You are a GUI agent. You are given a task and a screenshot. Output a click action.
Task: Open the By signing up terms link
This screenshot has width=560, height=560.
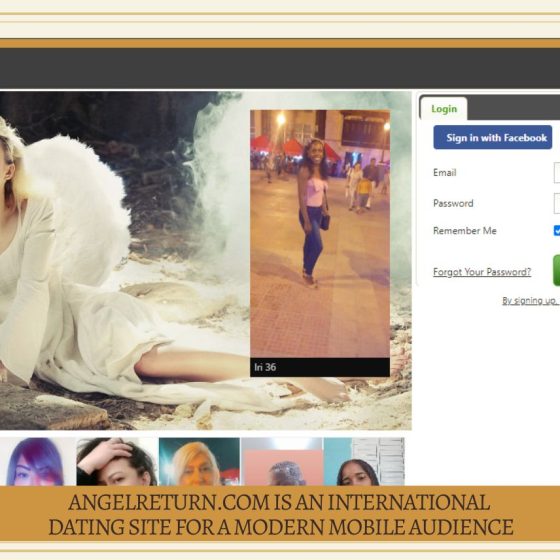(531, 301)
